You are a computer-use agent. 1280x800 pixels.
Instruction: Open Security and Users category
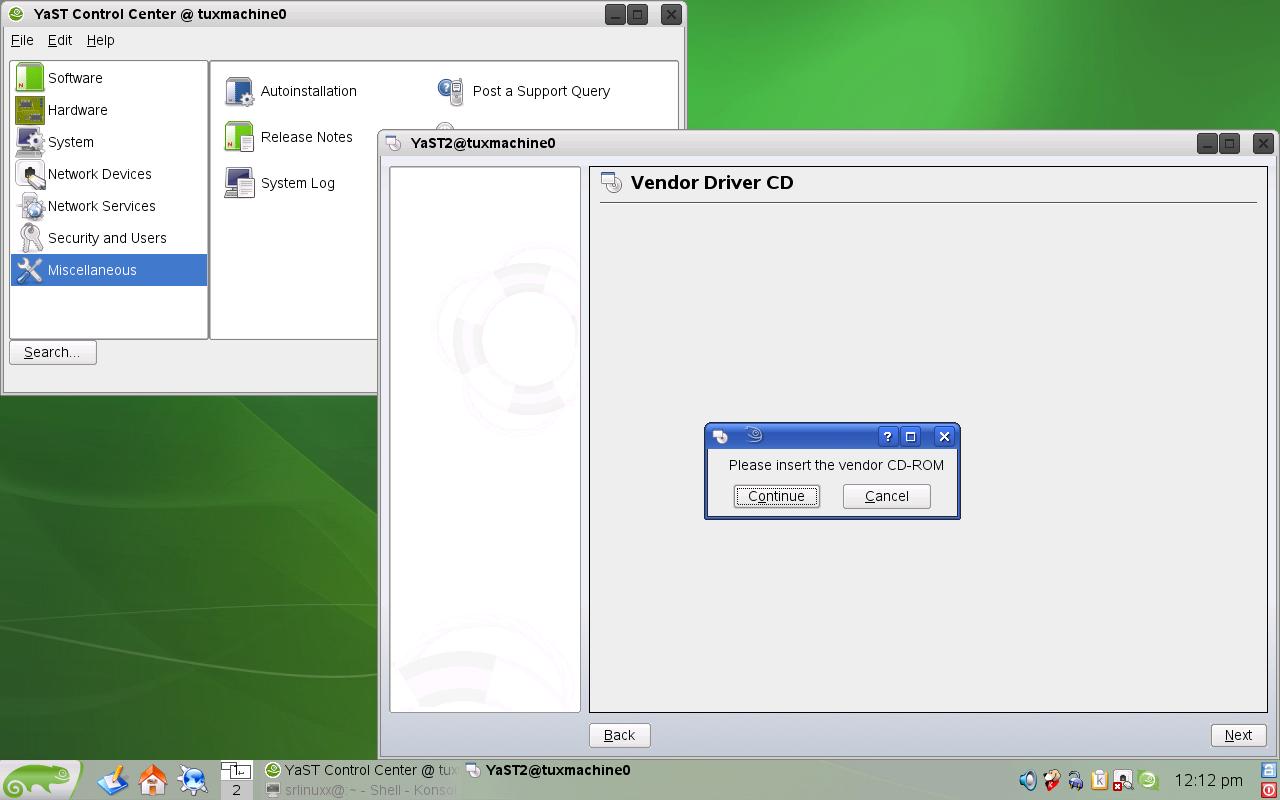pyautogui.click(x=109, y=238)
